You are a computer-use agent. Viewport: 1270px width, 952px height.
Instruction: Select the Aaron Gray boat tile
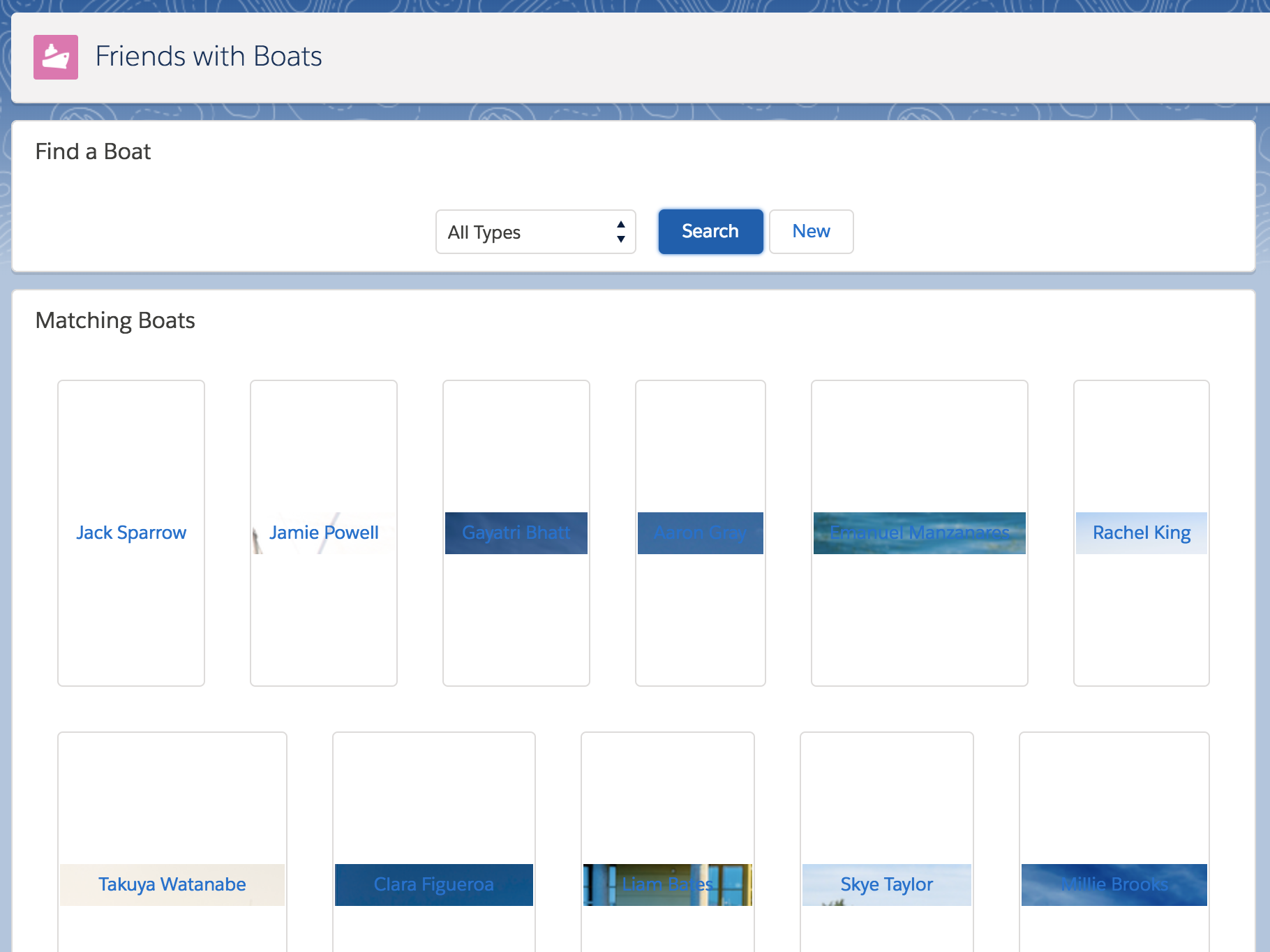pyautogui.click(x=701, y=533)
